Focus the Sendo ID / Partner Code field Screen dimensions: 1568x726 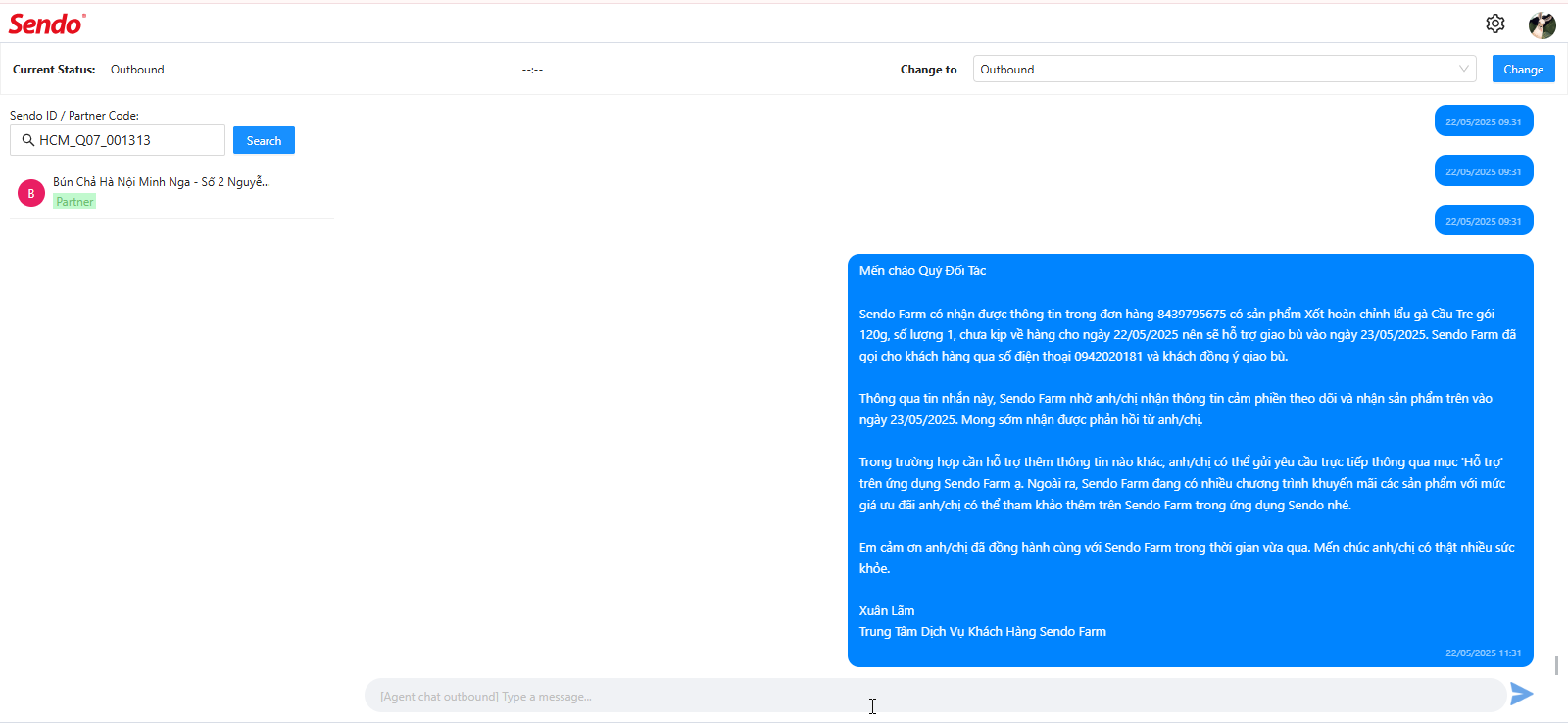click(x=118, y=140)
